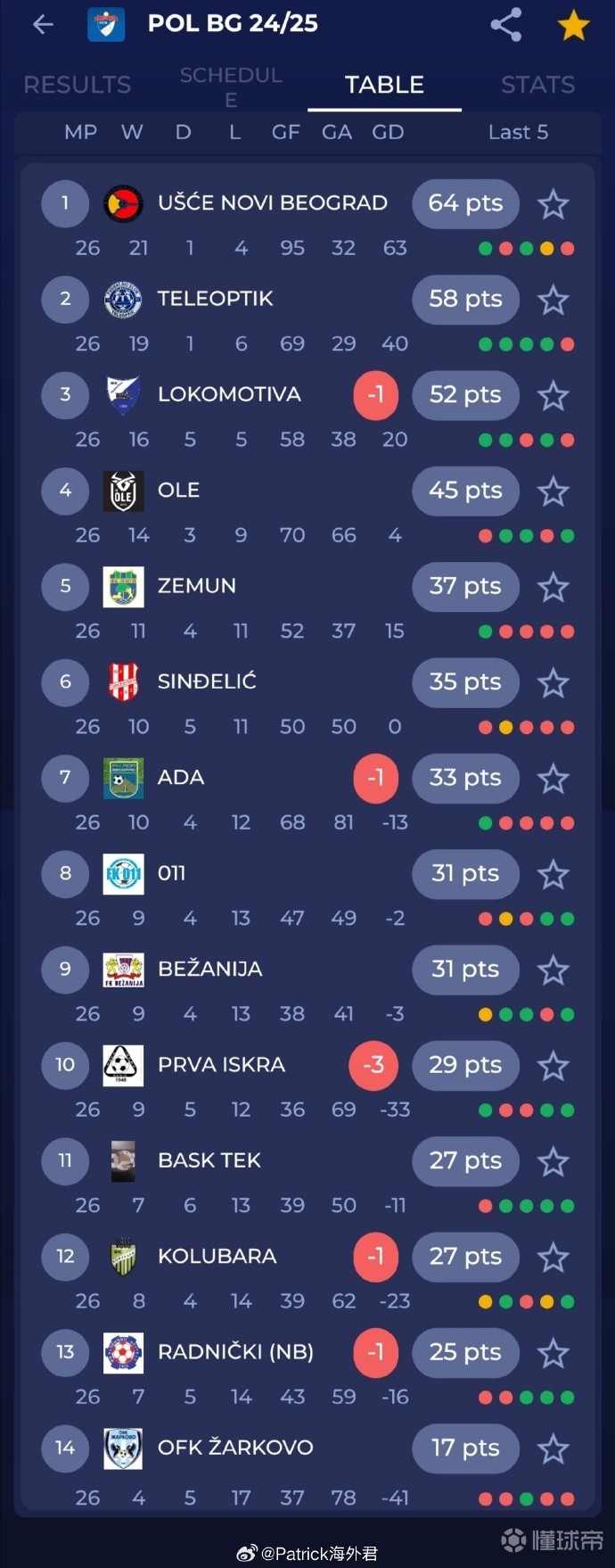Open the SCHEDULE tab

231,86
